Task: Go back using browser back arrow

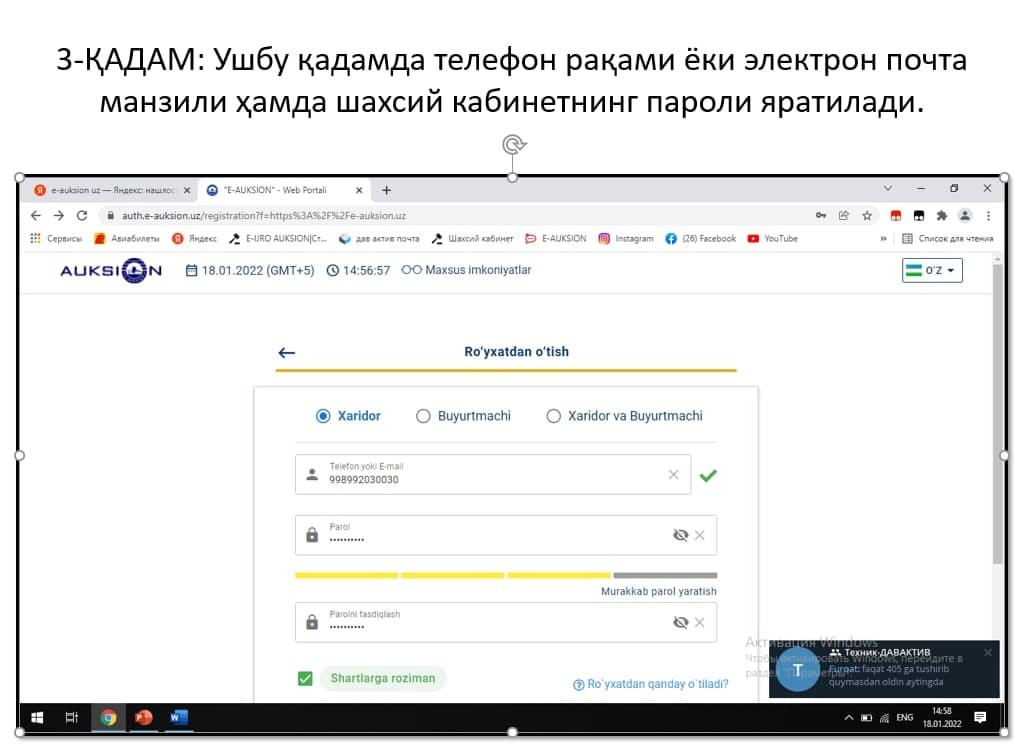Action: (36, 215)
